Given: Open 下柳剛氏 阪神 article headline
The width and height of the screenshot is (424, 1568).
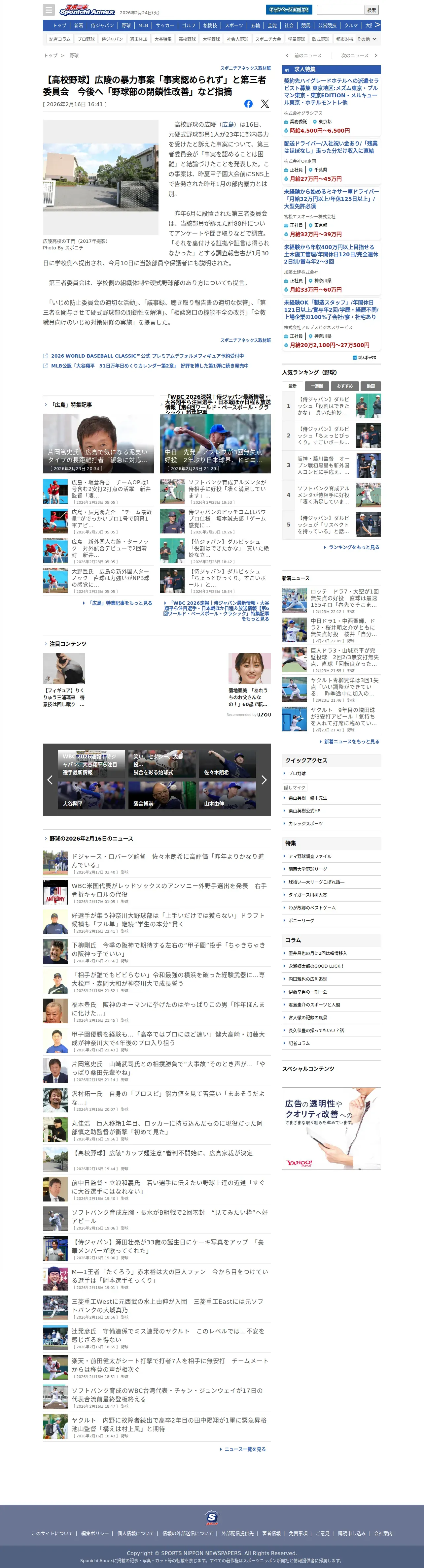Looking at the screenshot, I should [168, 949].
